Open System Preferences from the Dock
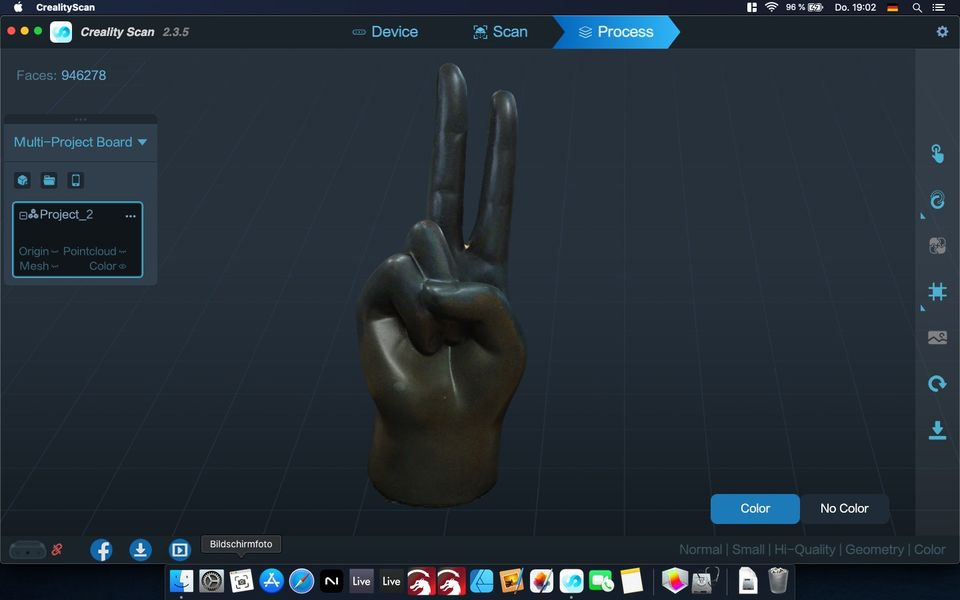Screen dimensions: 960x600 (211, 580)
